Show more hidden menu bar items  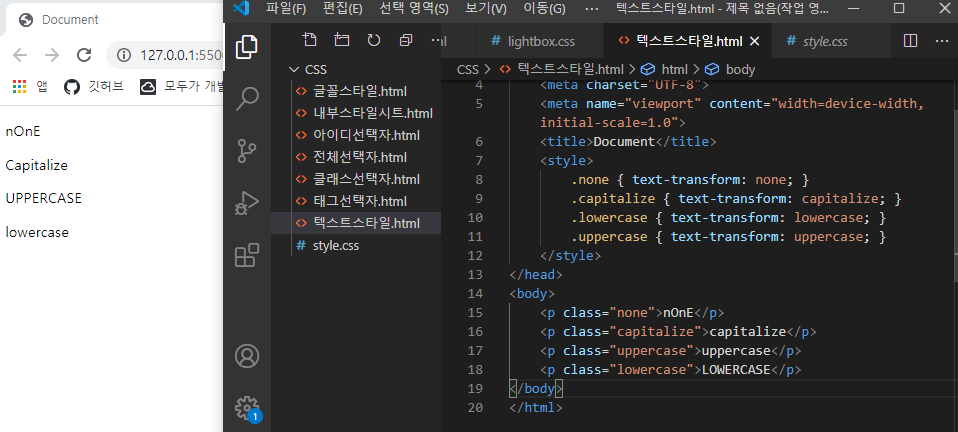pyautogui.click(x=591, y=9)
